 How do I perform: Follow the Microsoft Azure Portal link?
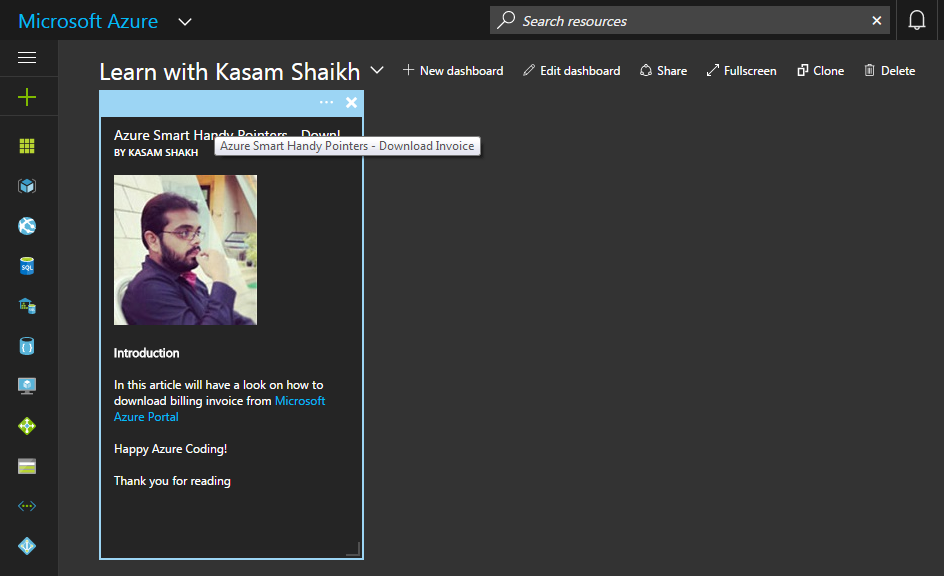click(219, 409)
